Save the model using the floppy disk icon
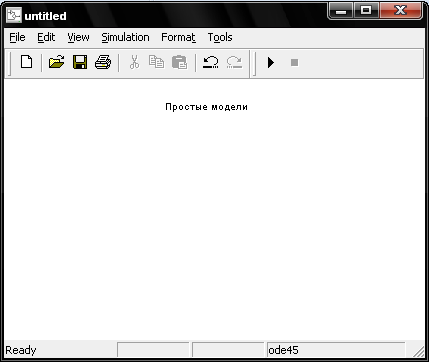The image size is (429, 362). [x=80, y=62]
